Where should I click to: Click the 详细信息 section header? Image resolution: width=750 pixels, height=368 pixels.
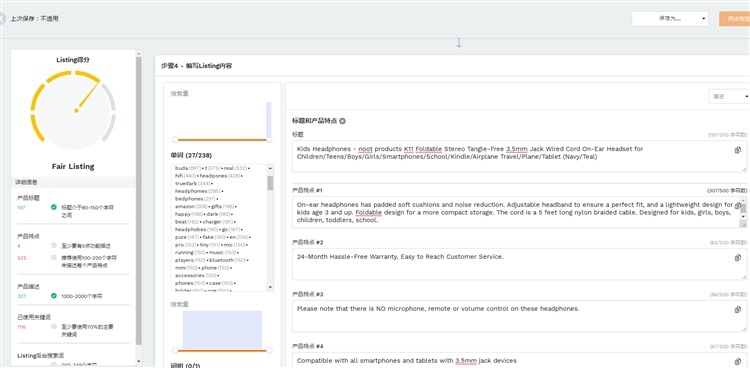click(26, 182)
